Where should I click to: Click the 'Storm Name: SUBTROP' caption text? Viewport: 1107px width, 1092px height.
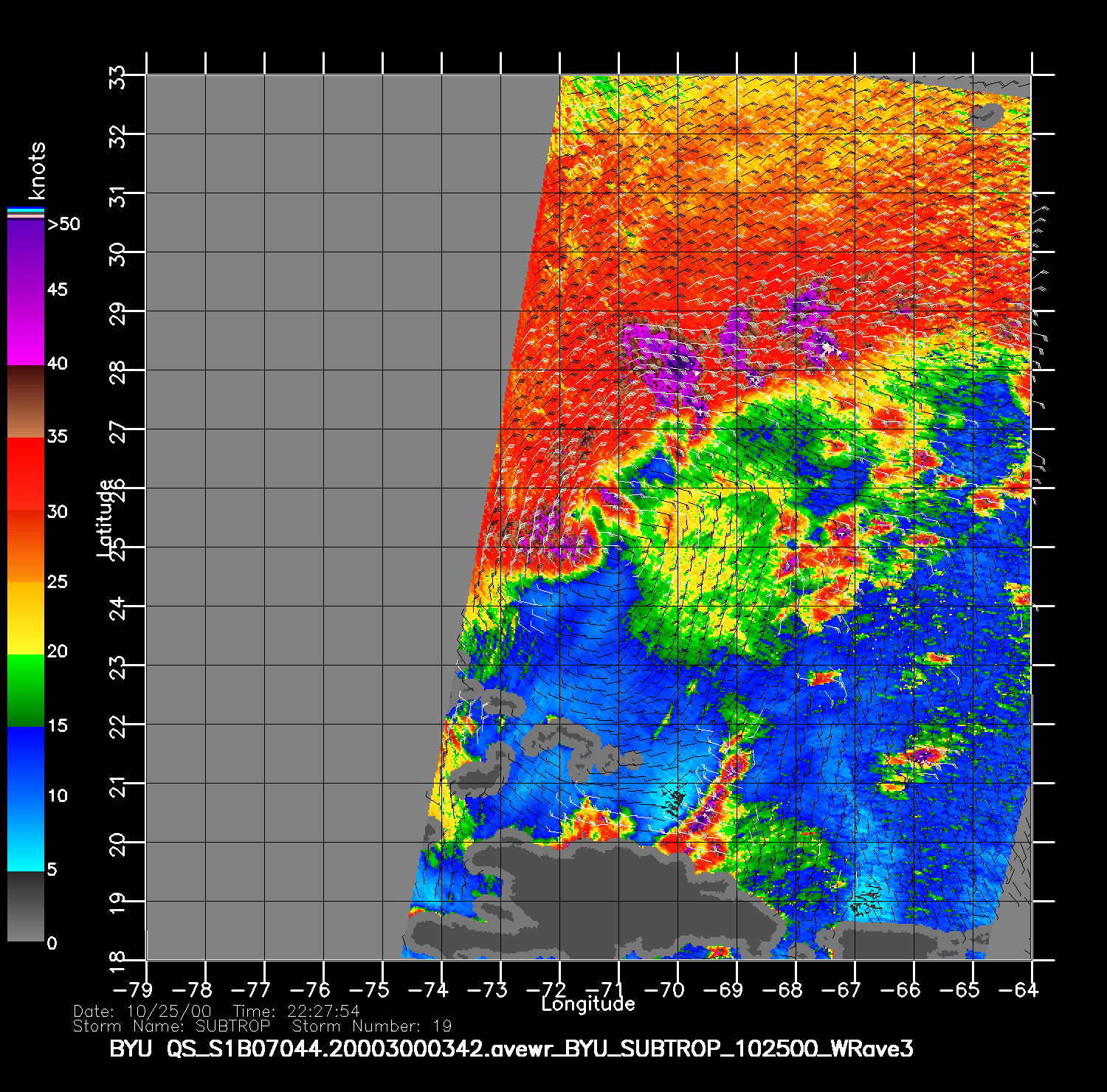coord(172,1026)
